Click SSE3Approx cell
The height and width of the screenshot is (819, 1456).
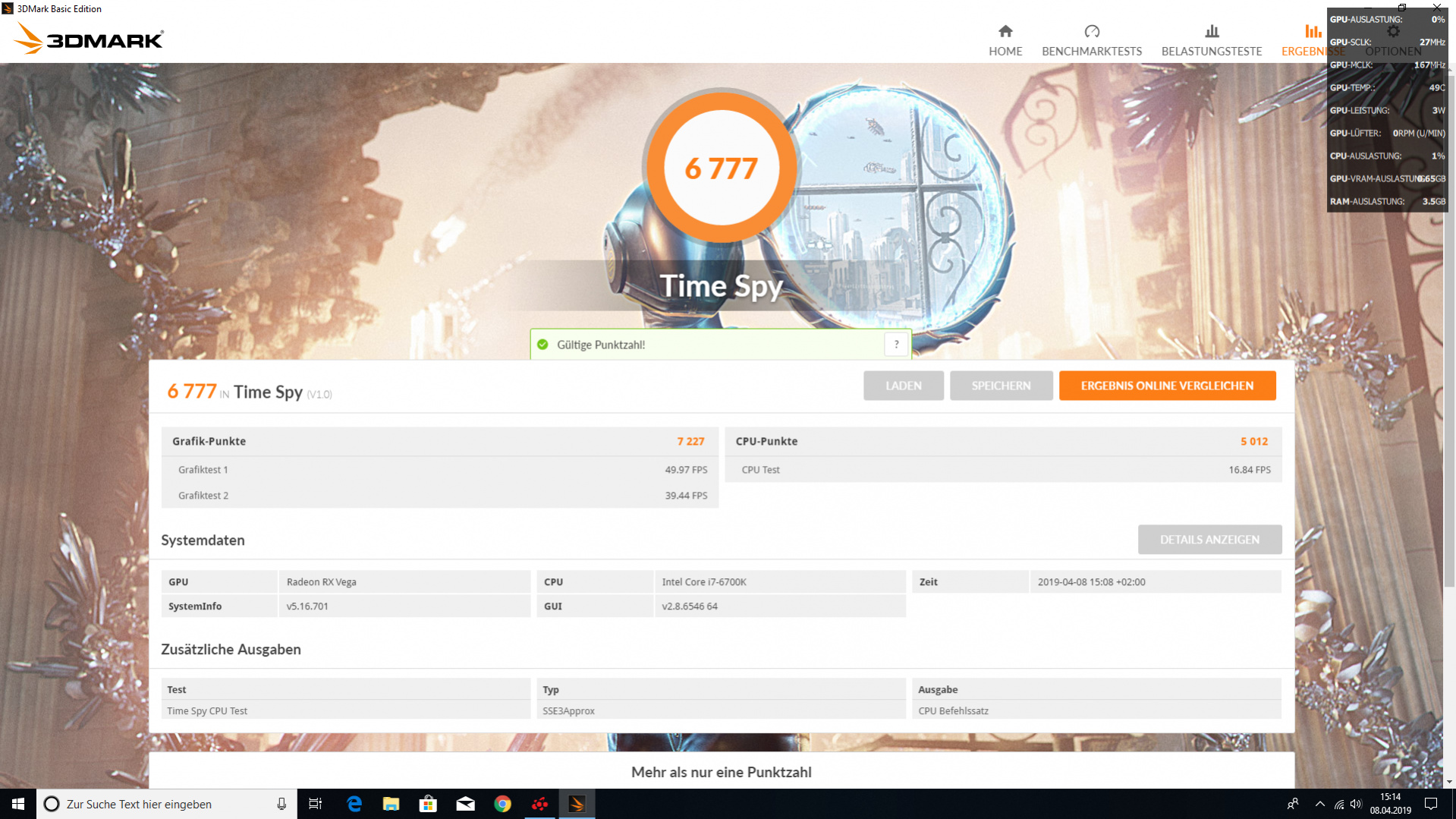pyautogui.click(x=721, y=711)
